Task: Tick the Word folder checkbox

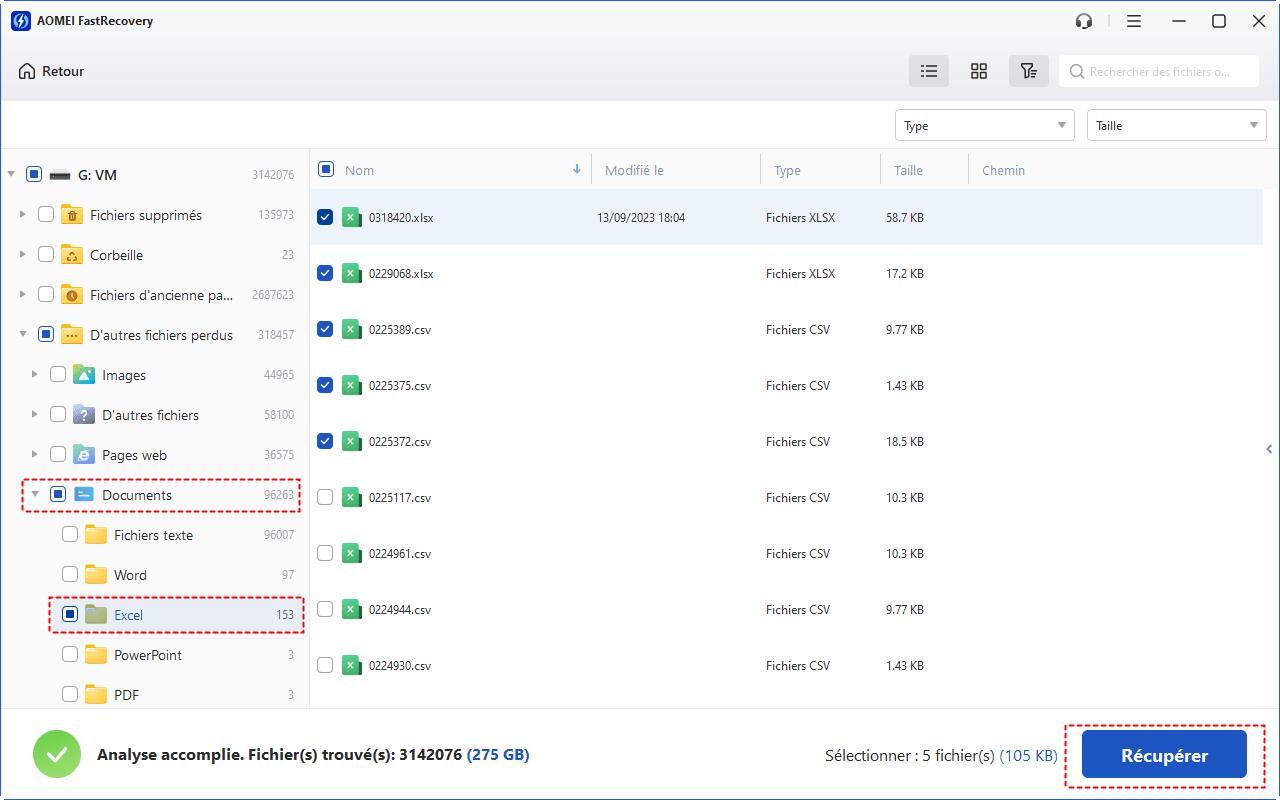Action: click(x=70, y=575)
